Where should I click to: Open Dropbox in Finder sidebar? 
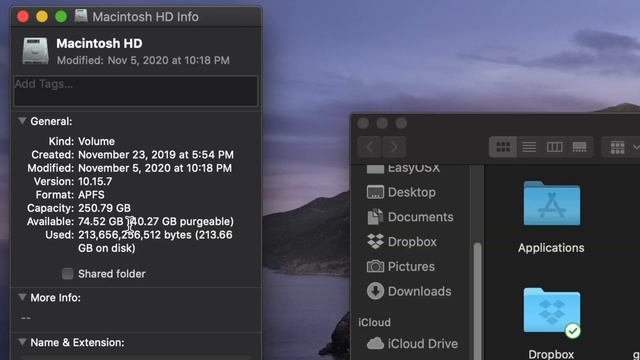(x=402, y=242)
